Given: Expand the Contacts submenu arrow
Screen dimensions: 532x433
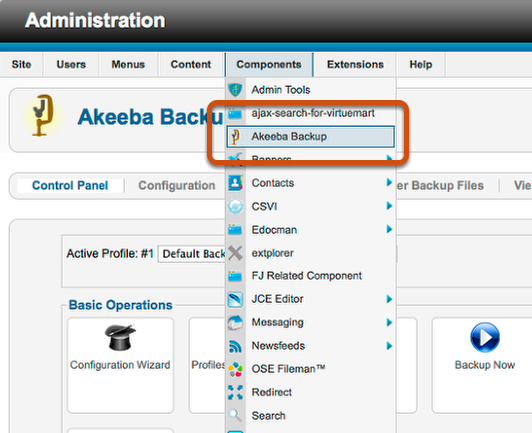Looking at the screenshot, I should point(389,183).
